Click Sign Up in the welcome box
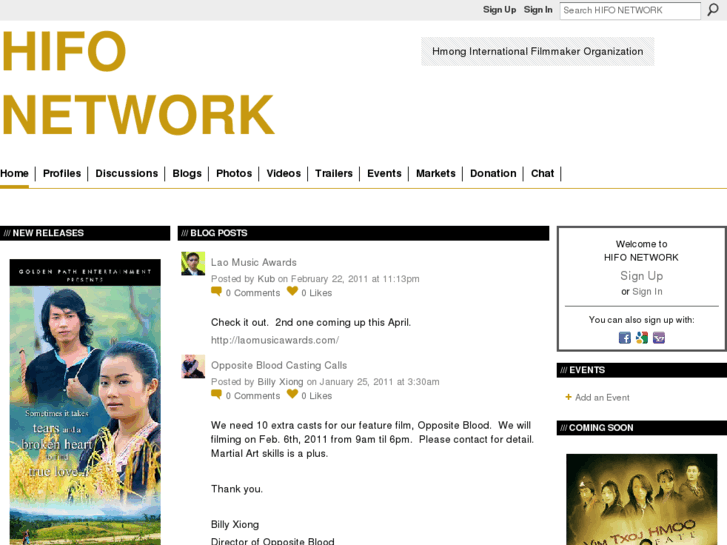The image size is (727, 545). (642, 276)
